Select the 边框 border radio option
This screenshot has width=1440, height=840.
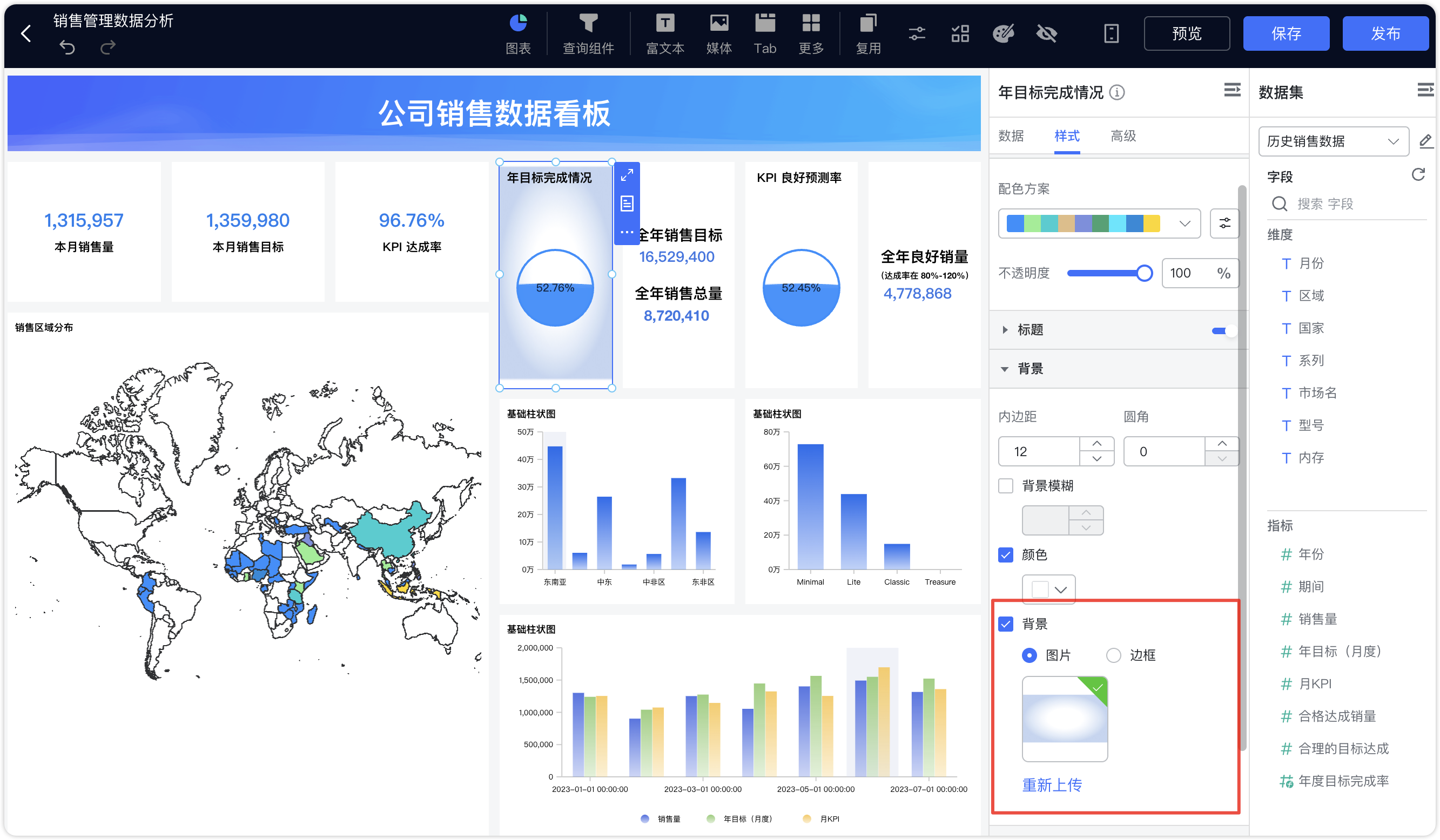click(x=1113, y=655)
